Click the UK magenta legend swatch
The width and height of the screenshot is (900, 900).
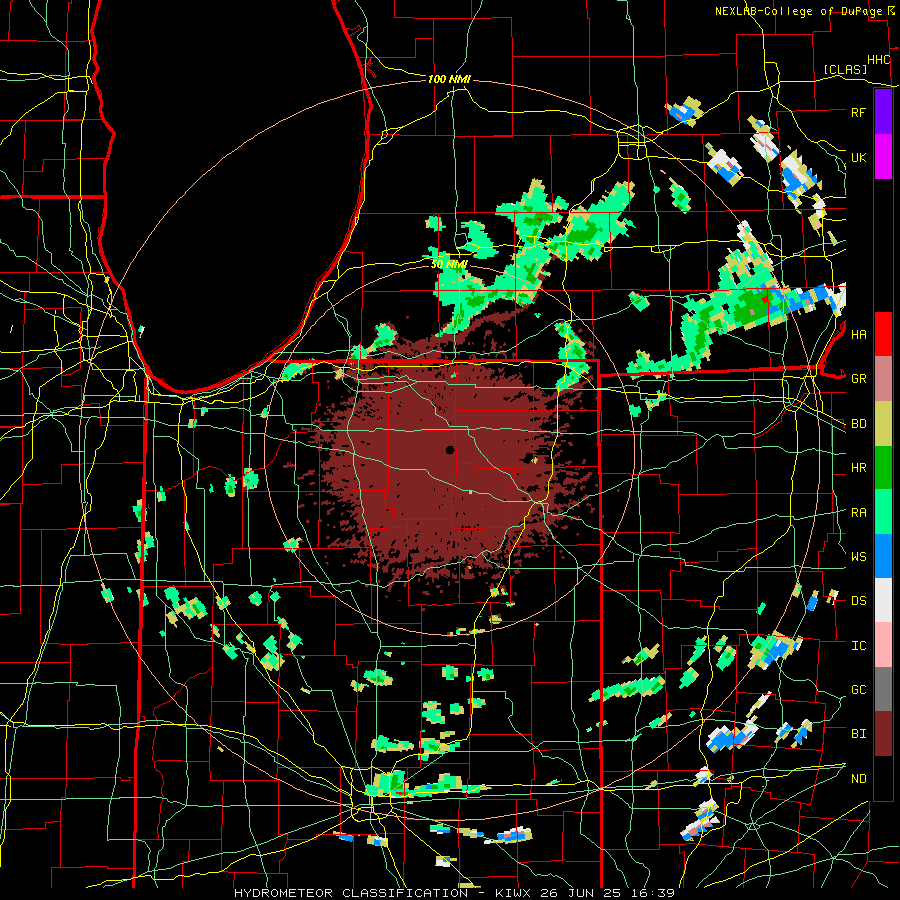pyautogui.click(x=883, y=157)
